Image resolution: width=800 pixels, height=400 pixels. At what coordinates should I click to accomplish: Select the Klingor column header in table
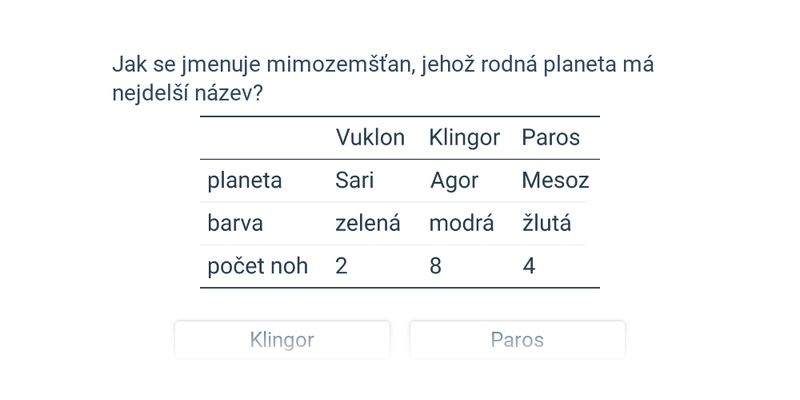pyautogui.click(x=464, y=138)
